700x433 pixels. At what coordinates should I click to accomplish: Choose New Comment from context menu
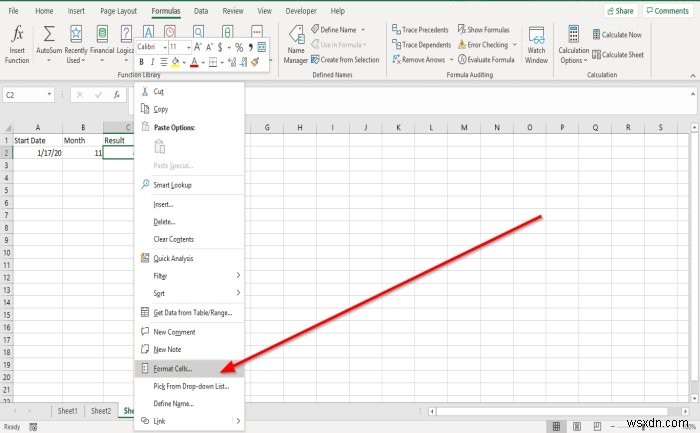[x=189, y=332]
